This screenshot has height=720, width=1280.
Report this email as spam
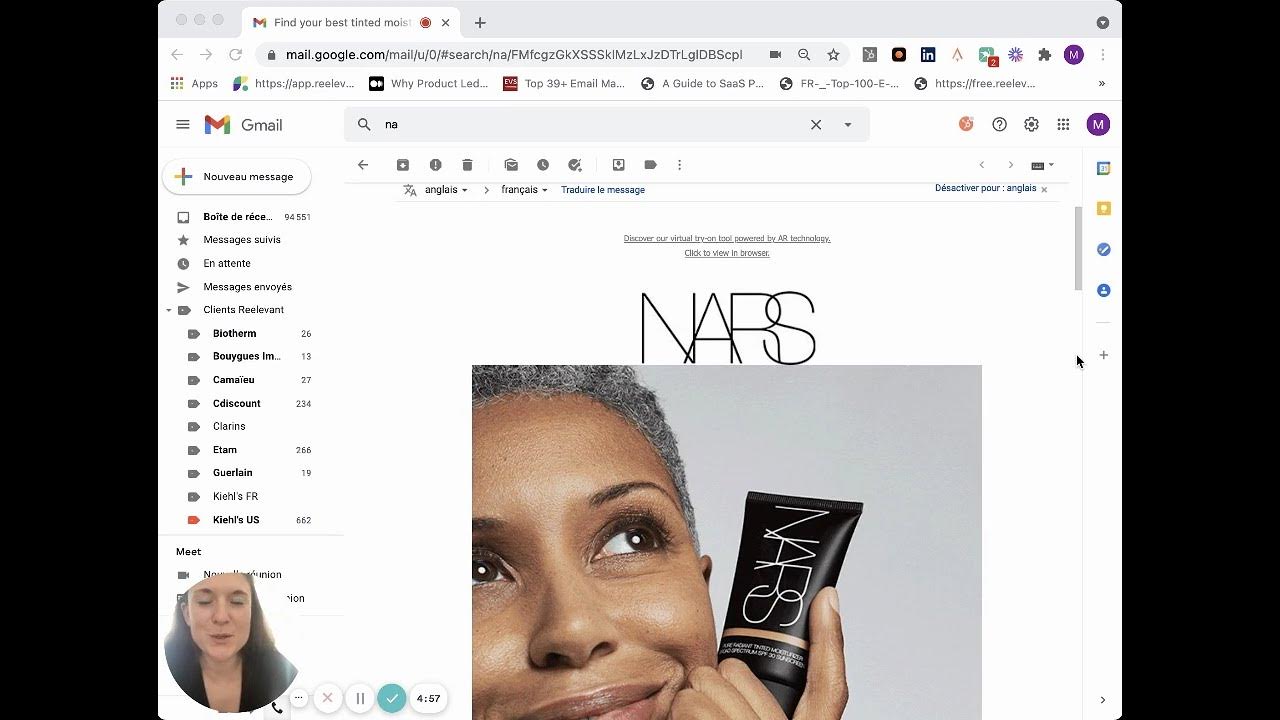[435, 165]
